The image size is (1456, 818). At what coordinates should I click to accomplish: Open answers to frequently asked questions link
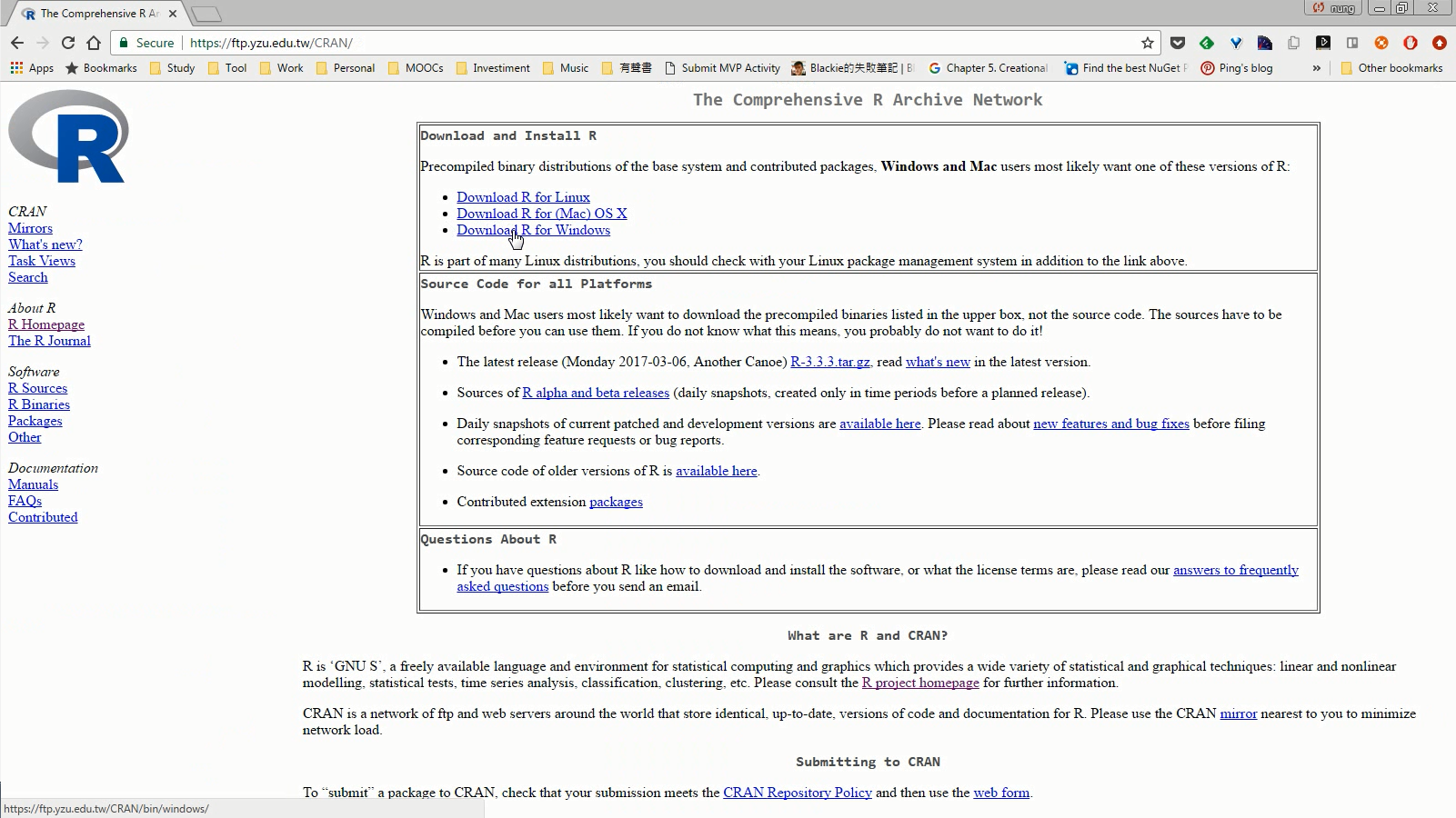coord(1236,570)
